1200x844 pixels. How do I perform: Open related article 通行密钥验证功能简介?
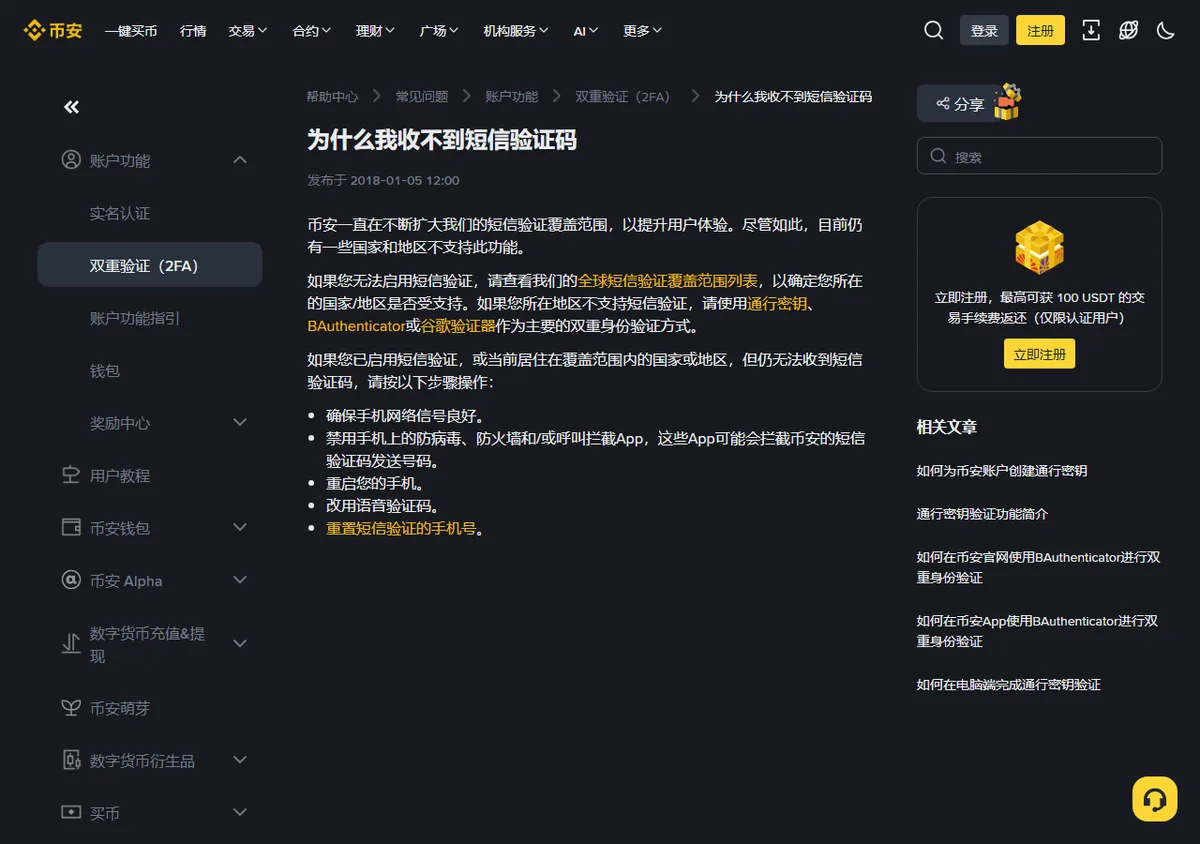pyautogui.click(x=982, y=513)
